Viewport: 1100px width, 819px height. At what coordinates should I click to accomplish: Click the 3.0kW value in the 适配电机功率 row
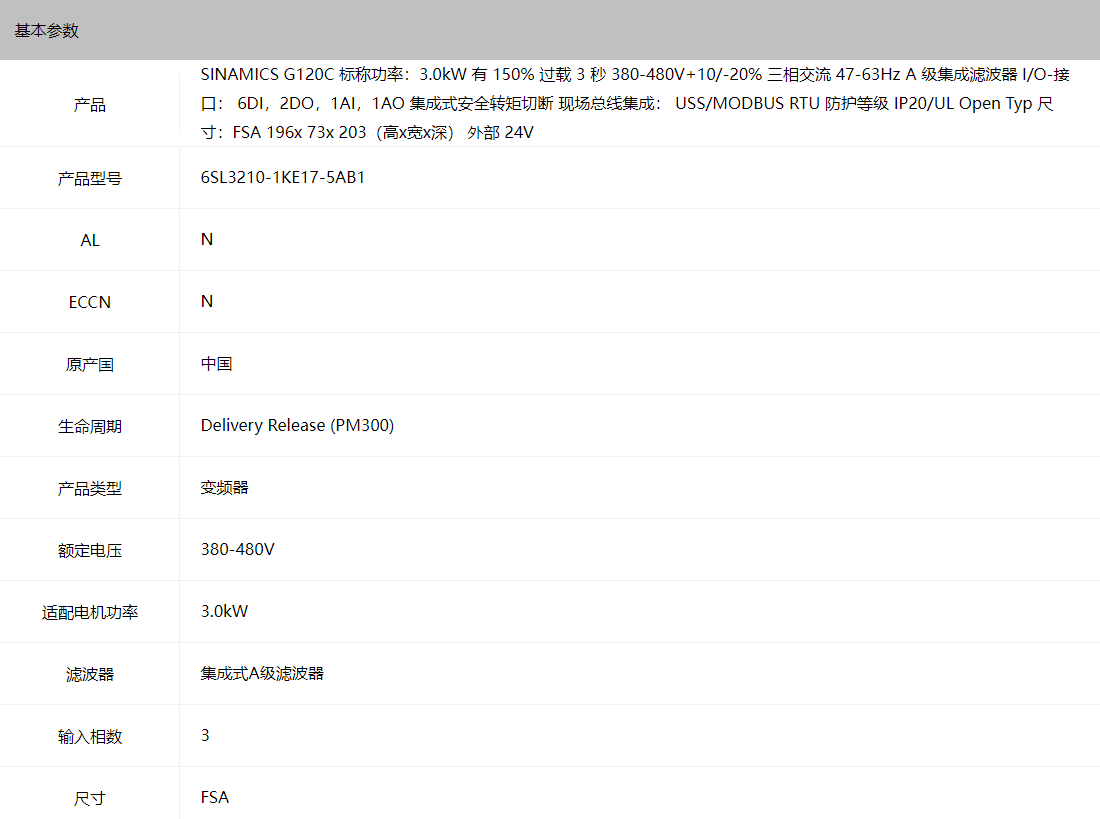pos(224,611)
